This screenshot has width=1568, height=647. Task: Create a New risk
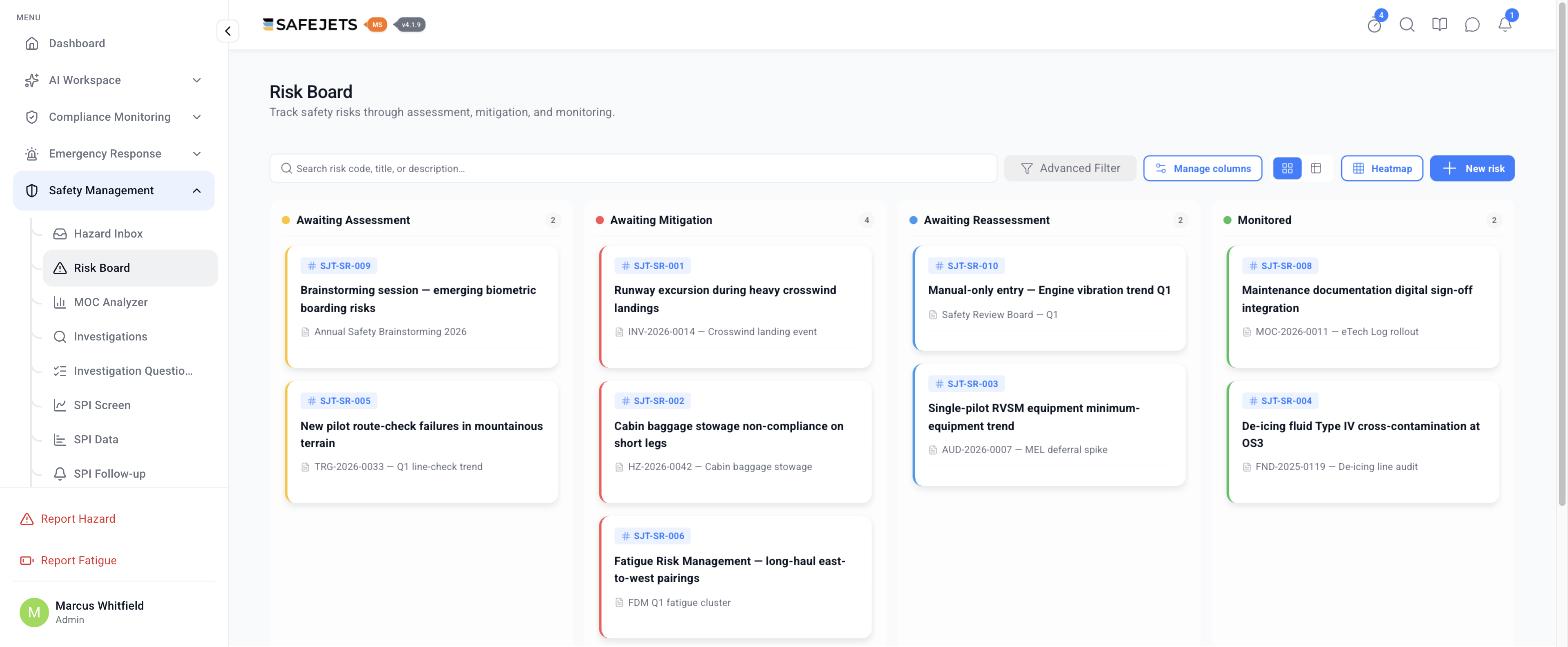[x=1472, y=168]
